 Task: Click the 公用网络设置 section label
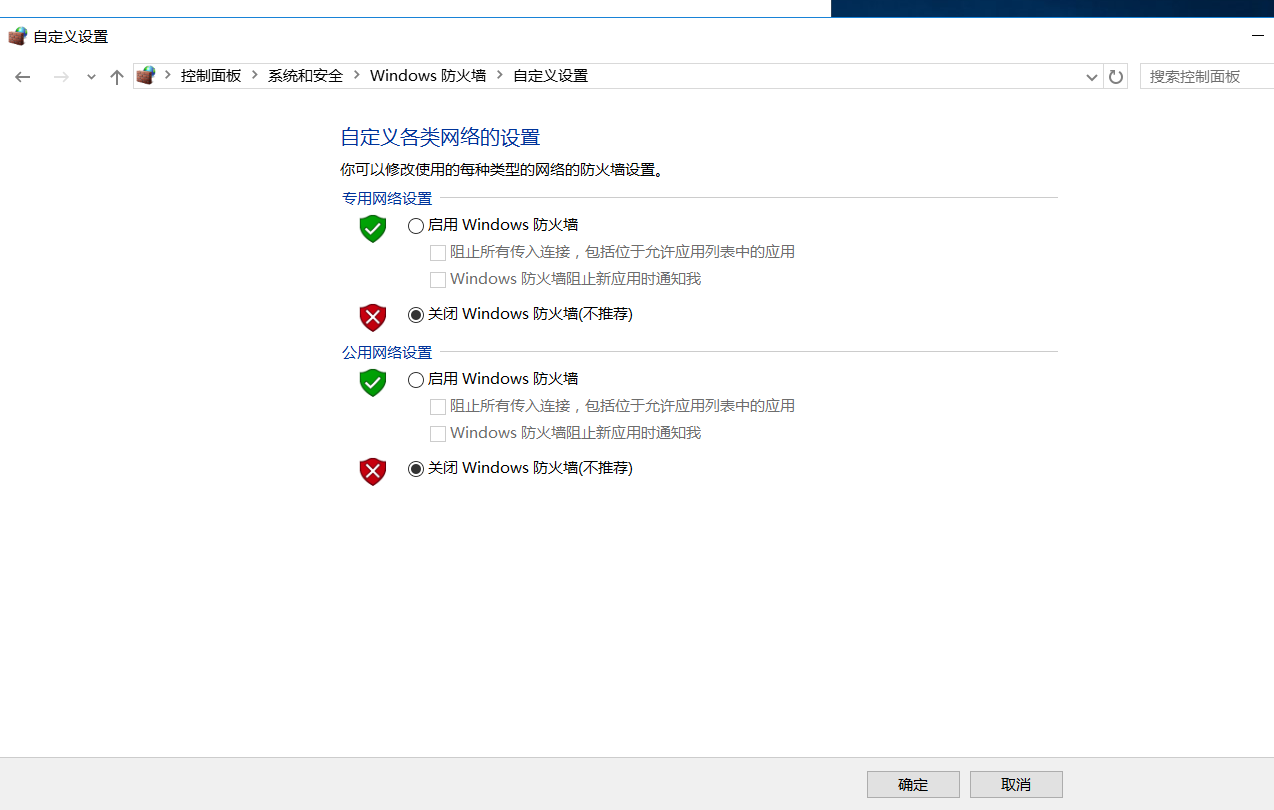[387, 352]
